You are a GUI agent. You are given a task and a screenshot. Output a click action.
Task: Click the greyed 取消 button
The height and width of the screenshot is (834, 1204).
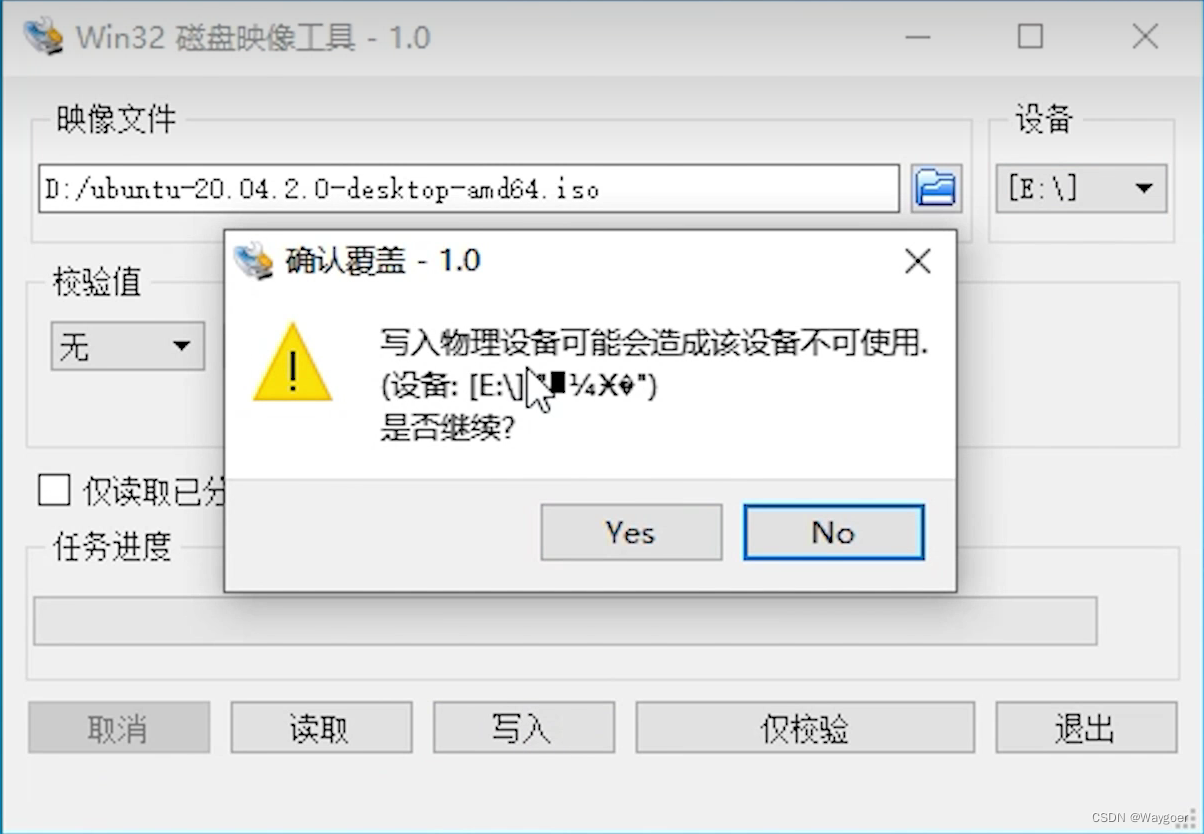[119, 727]
